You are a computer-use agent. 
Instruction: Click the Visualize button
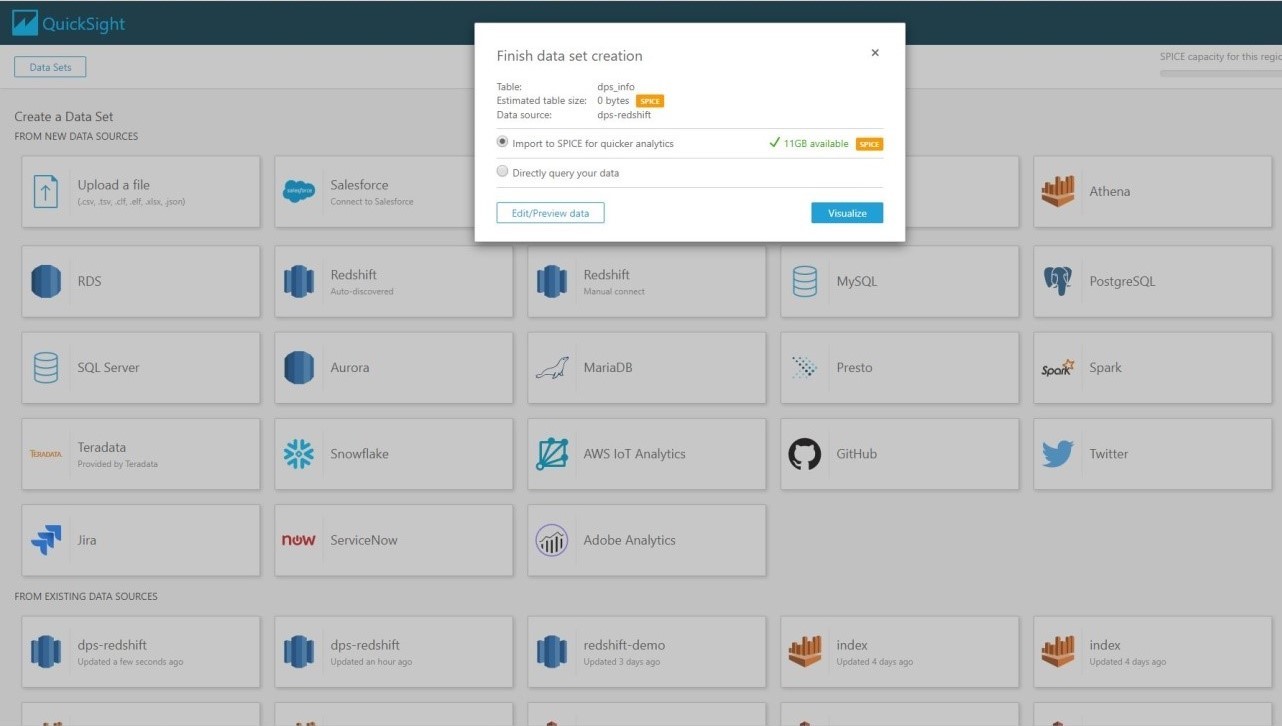coord(847,213)
